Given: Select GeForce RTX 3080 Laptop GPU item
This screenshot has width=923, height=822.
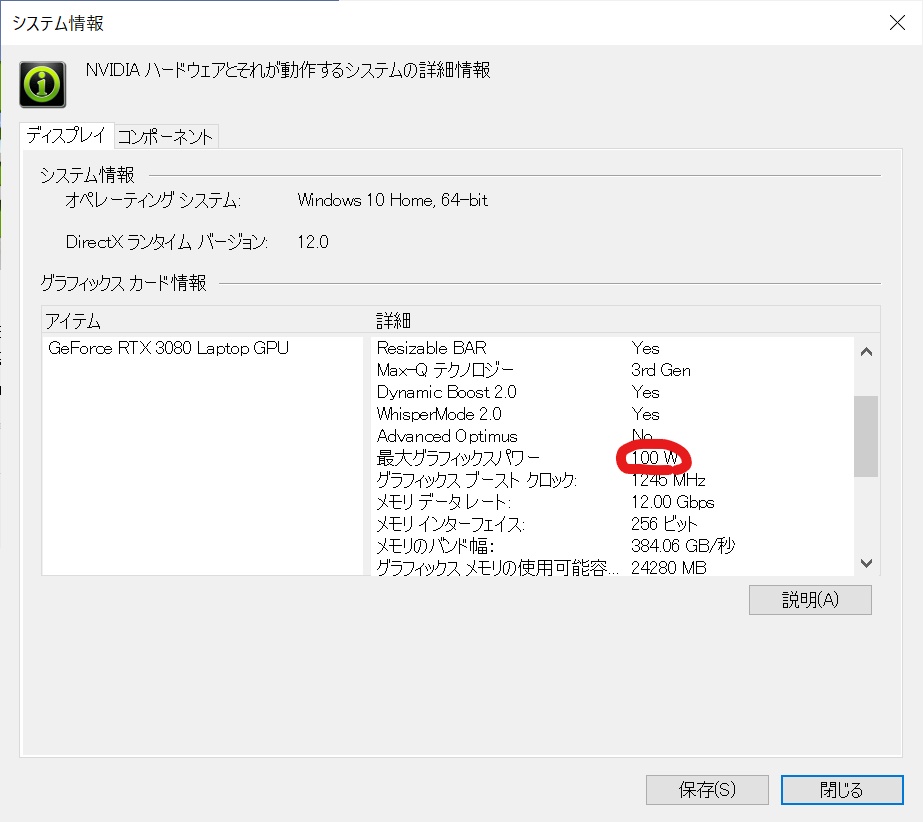Looking at the screenshot, I should click(x=168, y=348).
